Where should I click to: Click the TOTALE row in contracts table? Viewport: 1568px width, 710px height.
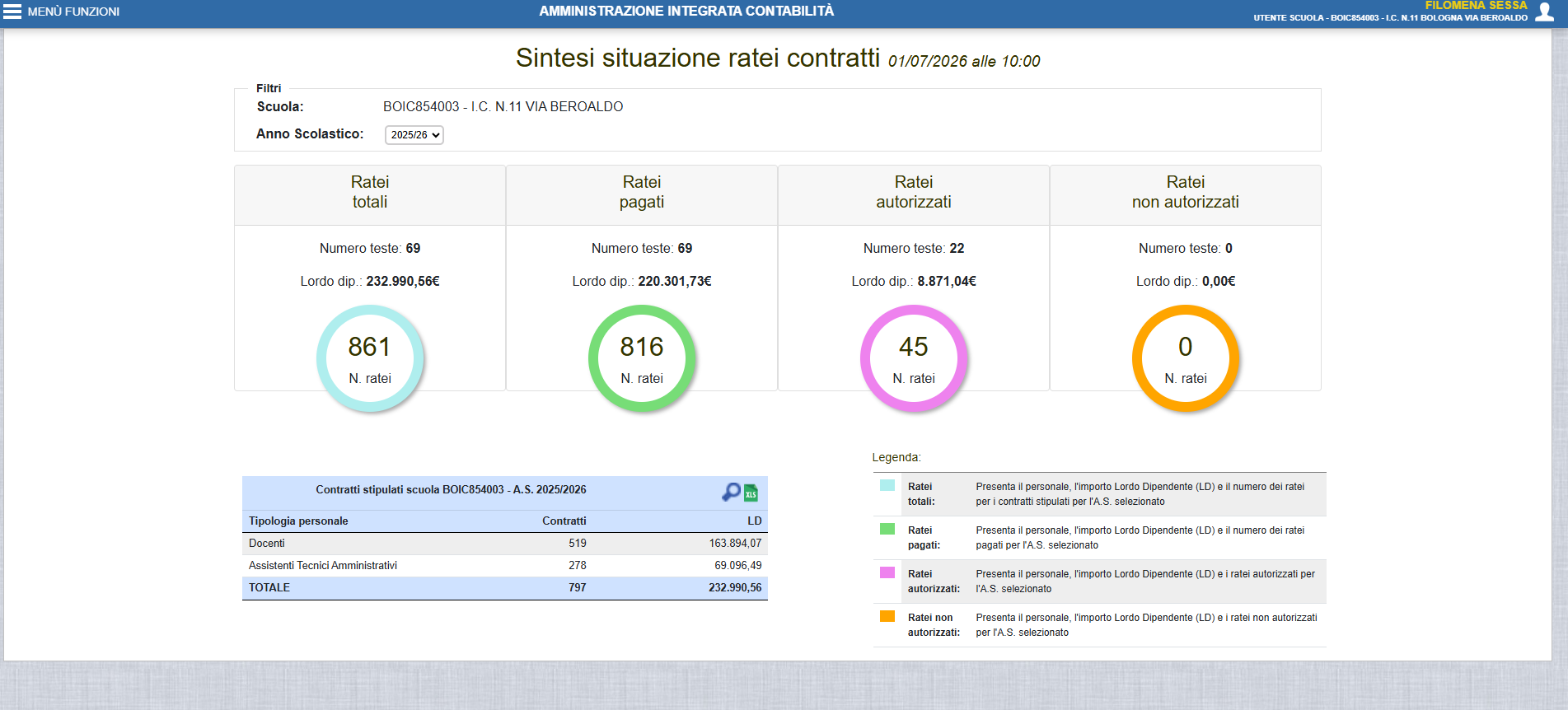click(505, 588)
